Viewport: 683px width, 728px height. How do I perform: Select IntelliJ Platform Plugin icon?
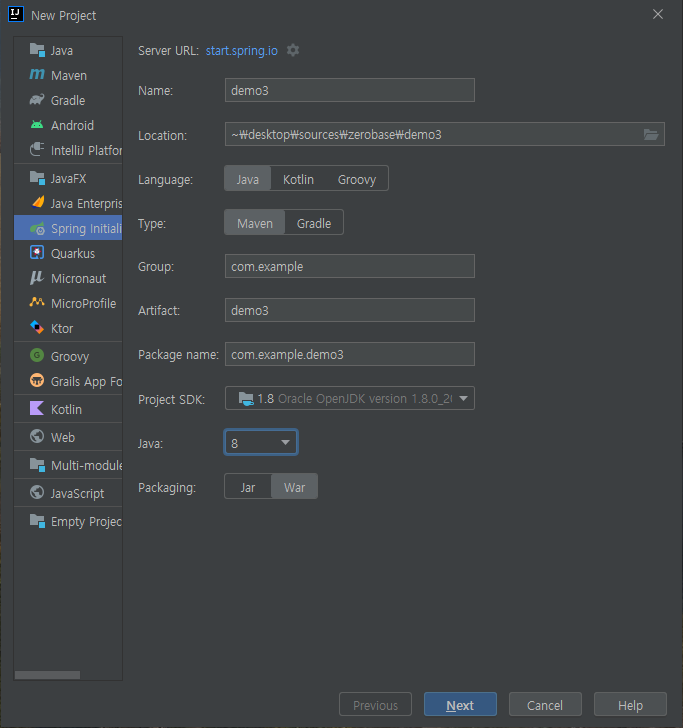[37, 150]
